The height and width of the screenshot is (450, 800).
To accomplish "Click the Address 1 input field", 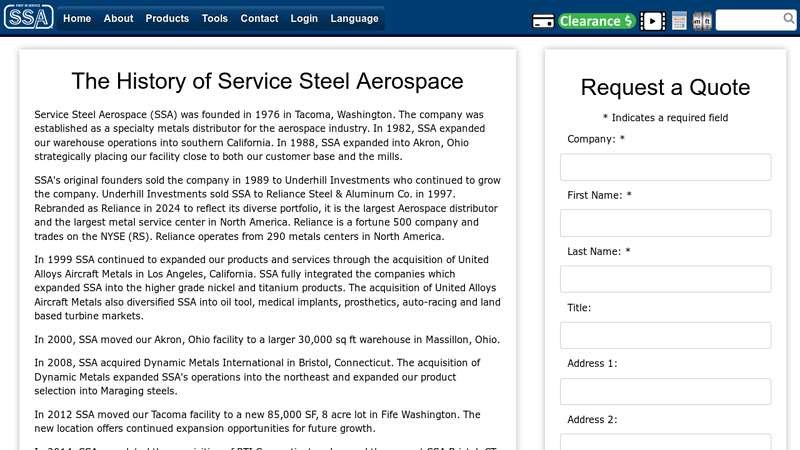I will click(665, 391).
